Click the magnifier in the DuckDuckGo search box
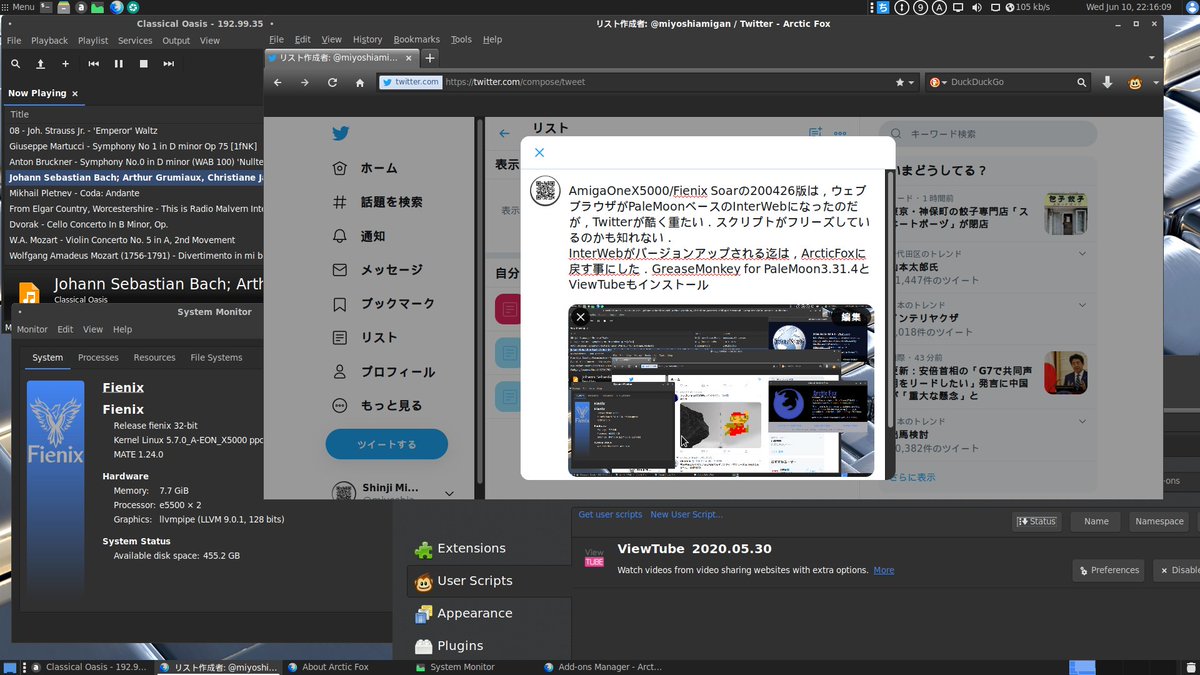This screenshot has height=675, width=1200. coord(1082,82)
